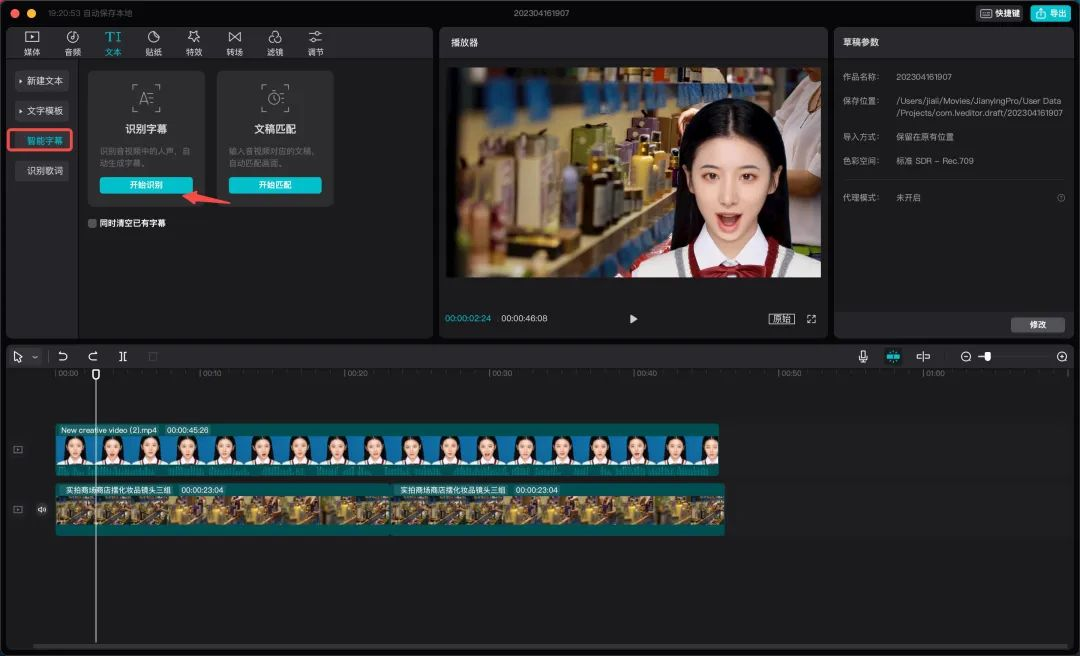Click 开始识别 under 识别字幕
Viewport: 1080px width, 656px height.
pyautogui.click(x=146, y=185)
